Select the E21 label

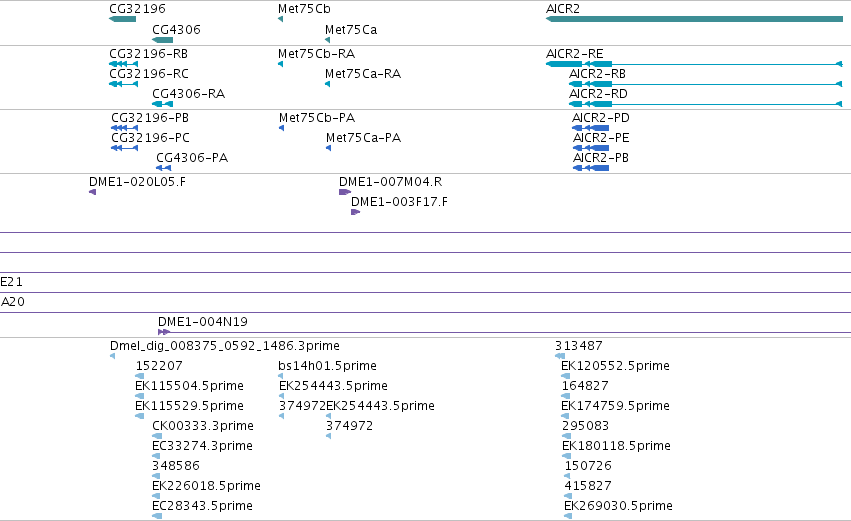tap(11, 282)
